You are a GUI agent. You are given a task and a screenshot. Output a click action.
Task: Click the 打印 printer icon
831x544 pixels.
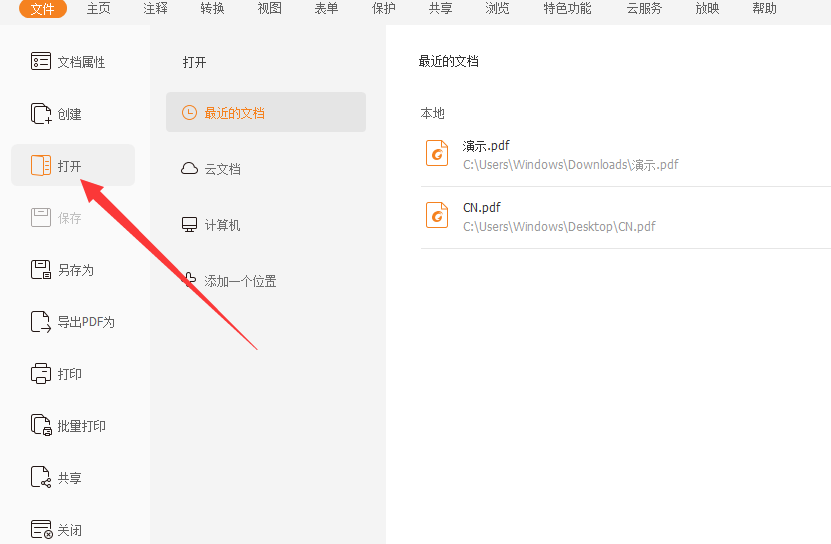click(x=41, y=374)
